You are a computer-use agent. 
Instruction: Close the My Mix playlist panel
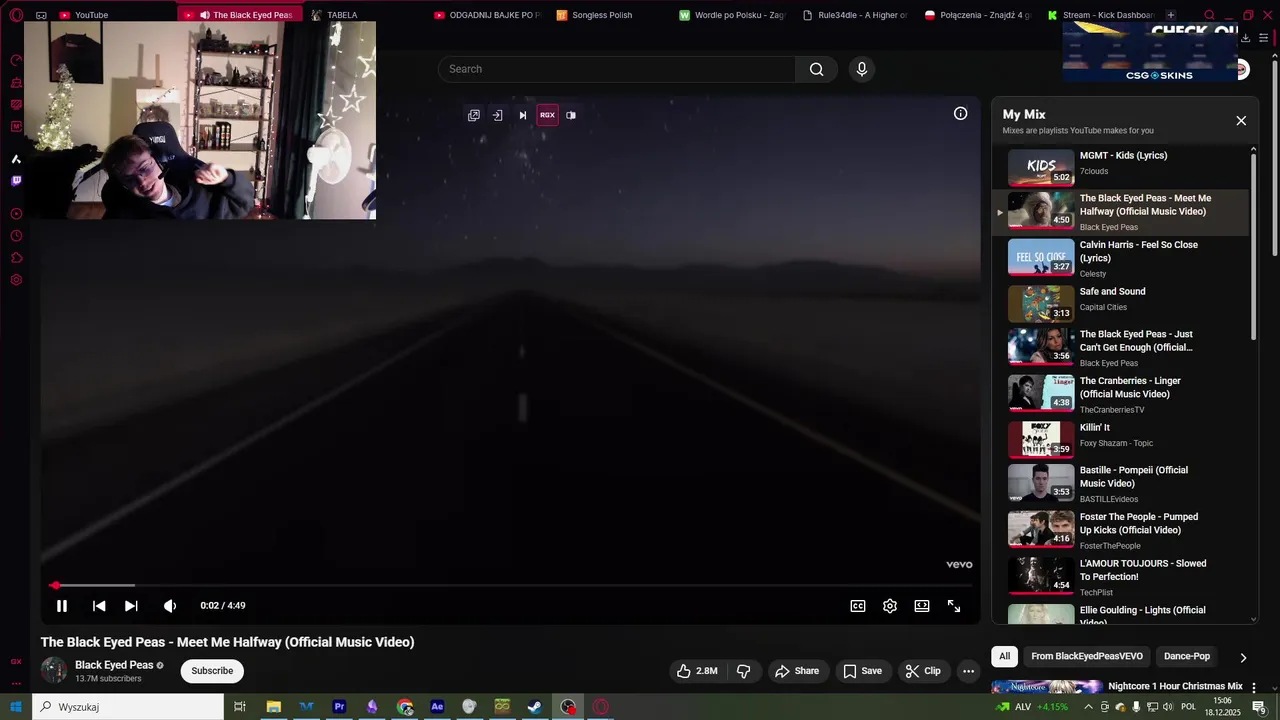point(1241,120)
